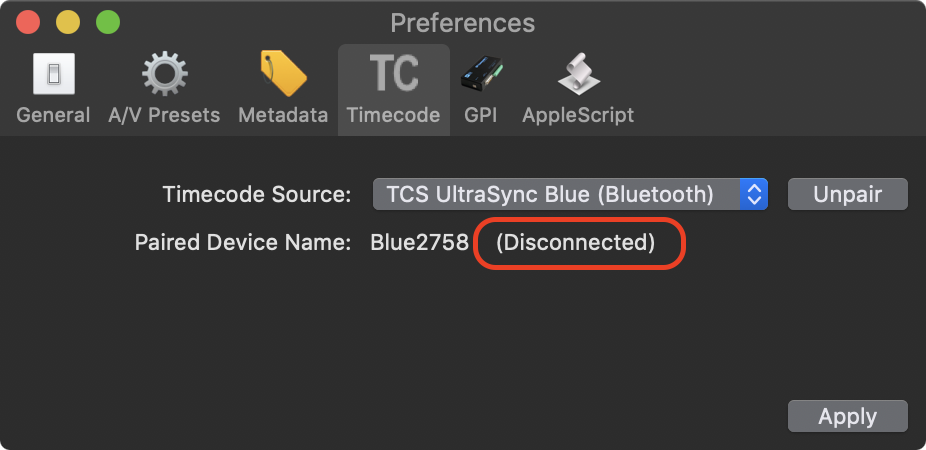The image size is (926, 450).
Task: Click the AppleScript tab label
Action: [x=578, y=115]
